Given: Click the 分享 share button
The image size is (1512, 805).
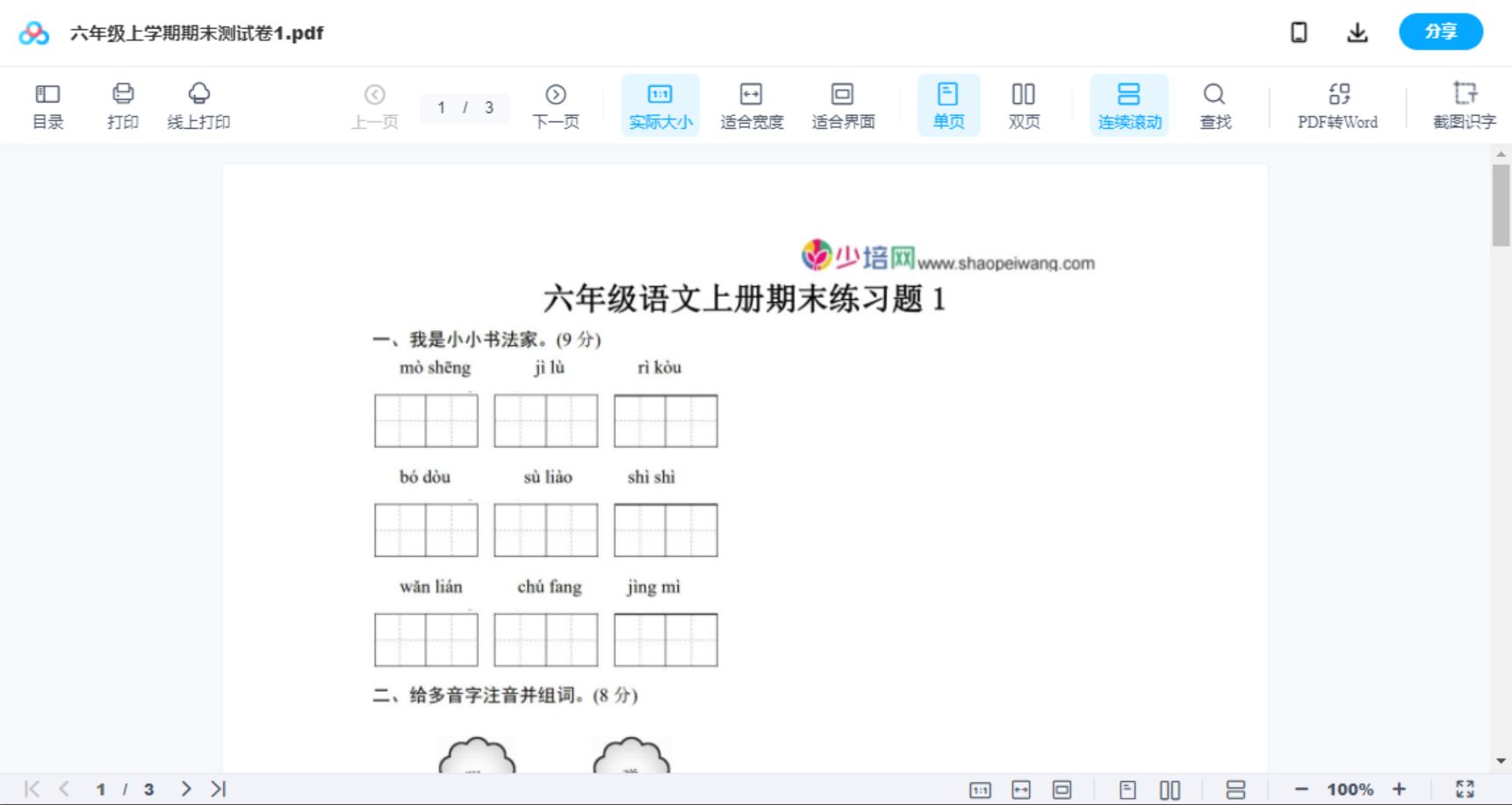Looking at the screenshot, I should pyautogui.click(x=1440, y=32).
